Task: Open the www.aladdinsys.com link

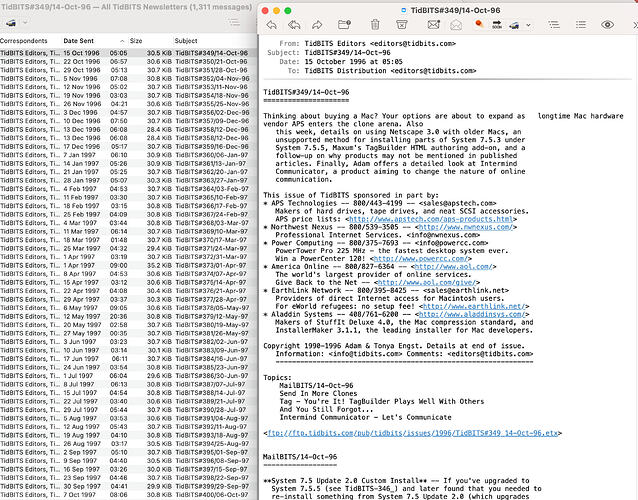Action: click(x=472, y=314)
